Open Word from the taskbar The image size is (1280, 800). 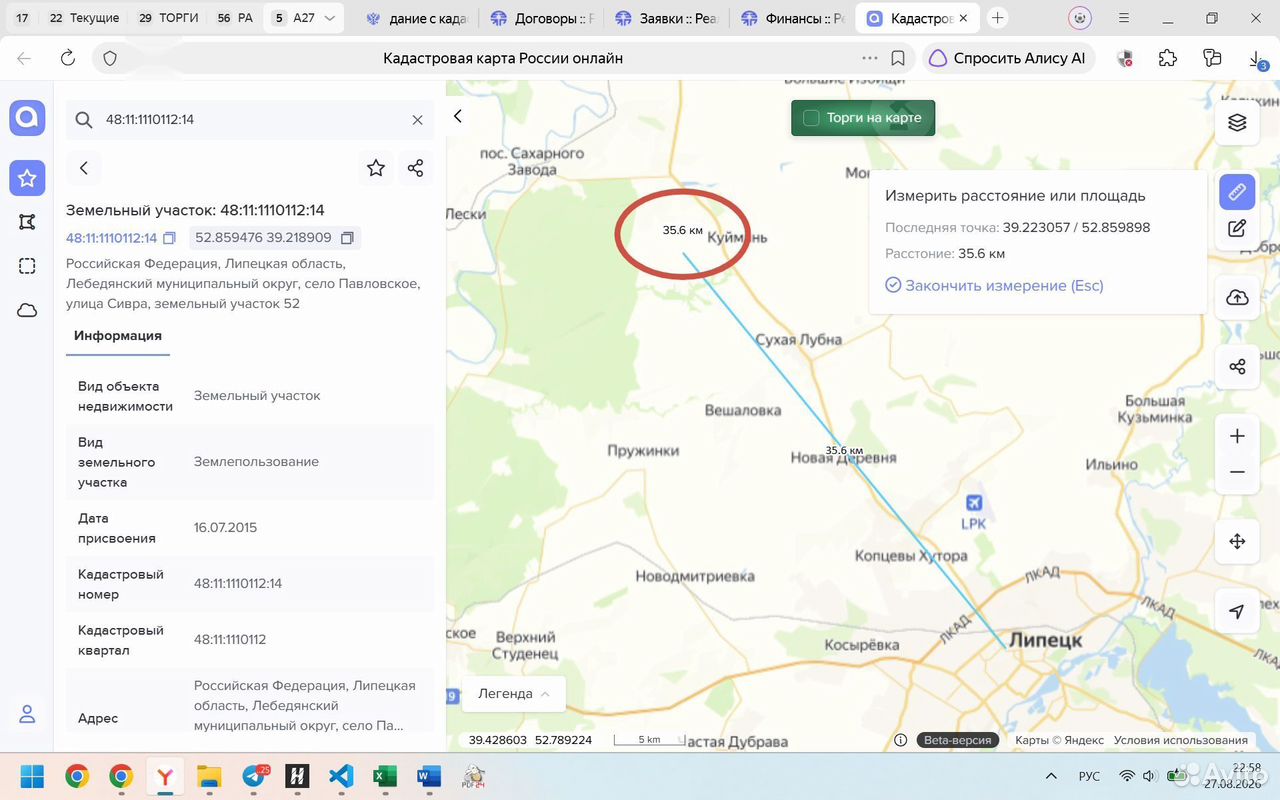tap(429, 776)
